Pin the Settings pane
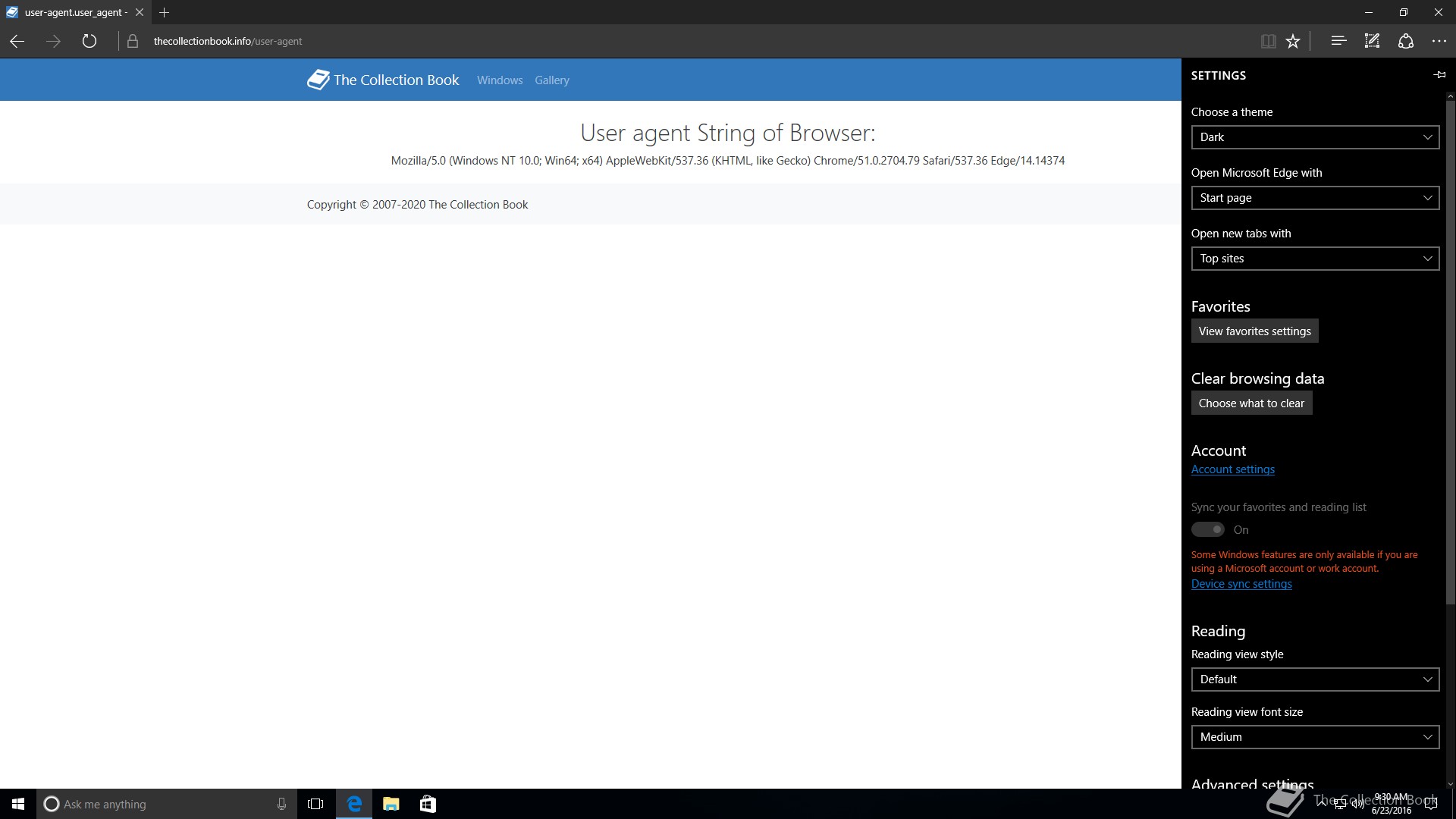The width and height of the screenshot is (1456, 819). [1439, 75]
